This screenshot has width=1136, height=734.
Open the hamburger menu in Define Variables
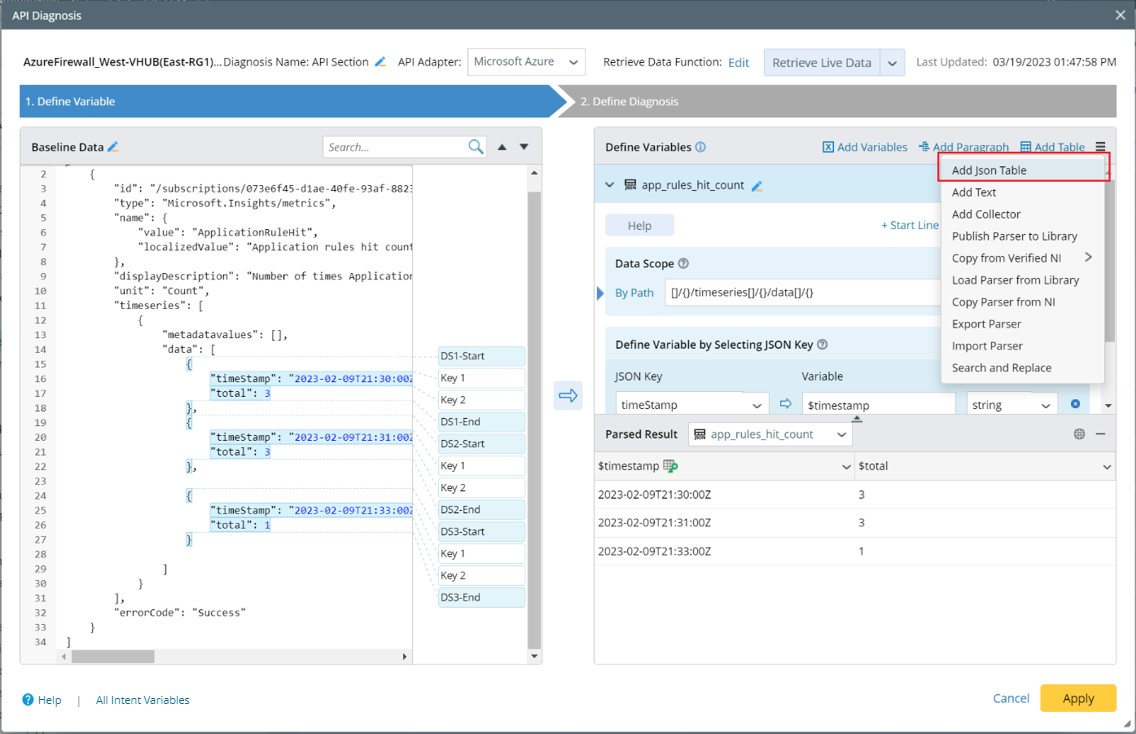[1100, 147]
